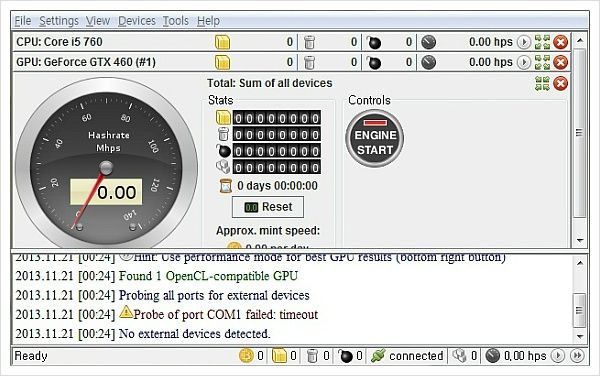Open the View menu

coord(98,21)
